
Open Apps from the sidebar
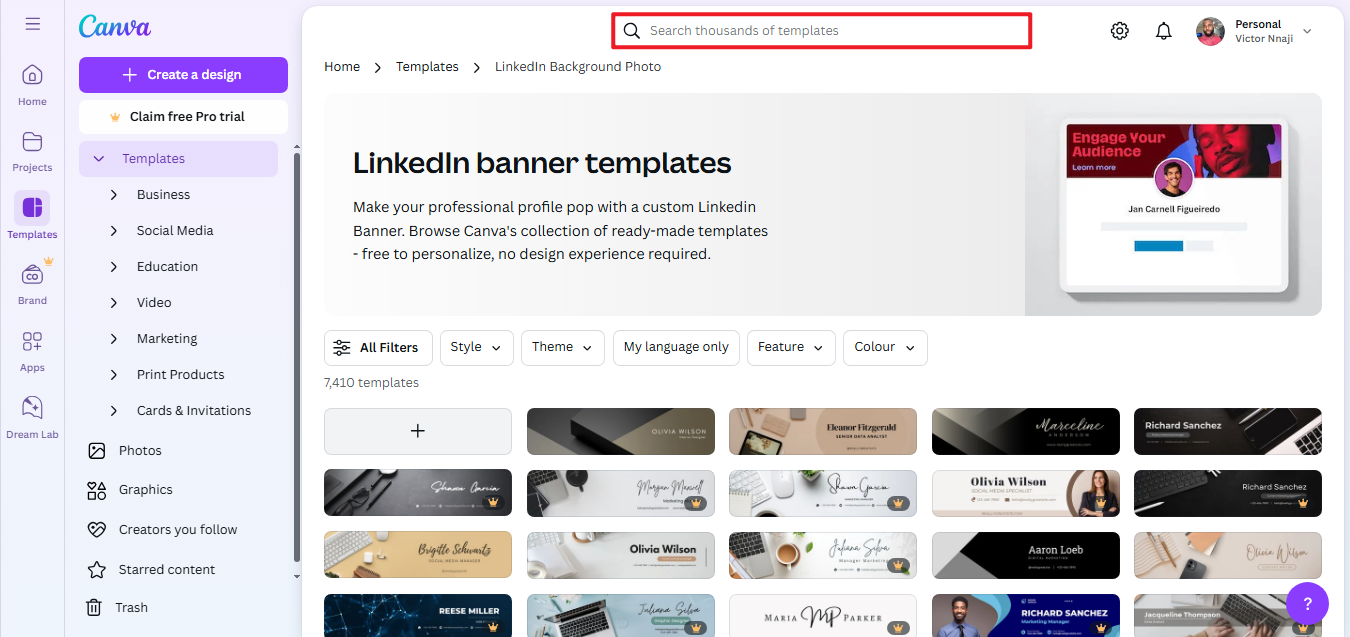click(x=31, y=350)
